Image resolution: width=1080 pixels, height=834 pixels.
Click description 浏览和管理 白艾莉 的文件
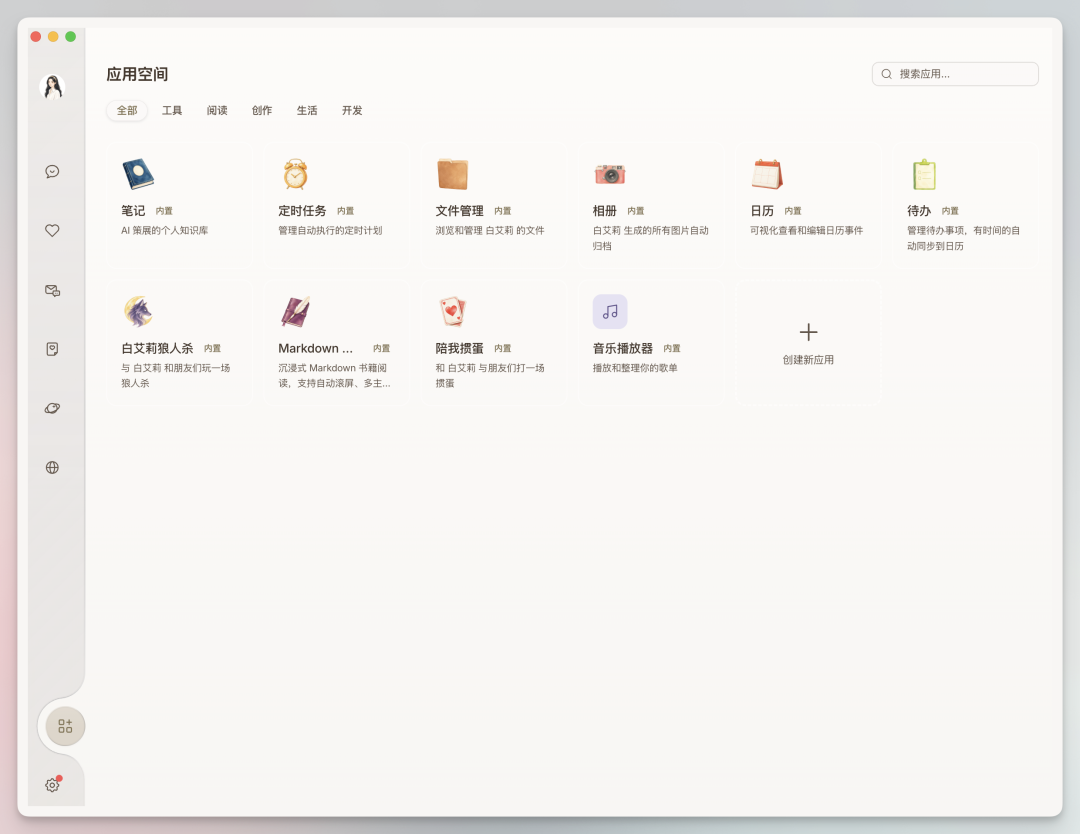490,231
